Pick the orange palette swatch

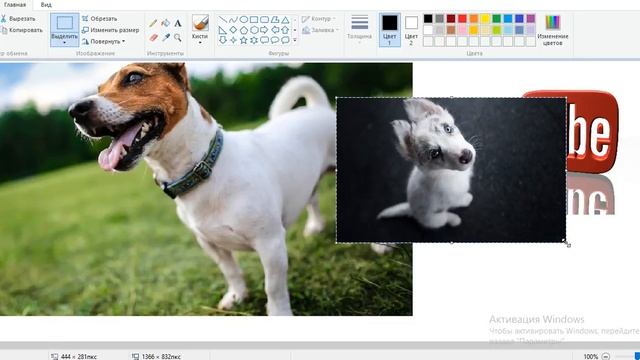coord(473,18)
